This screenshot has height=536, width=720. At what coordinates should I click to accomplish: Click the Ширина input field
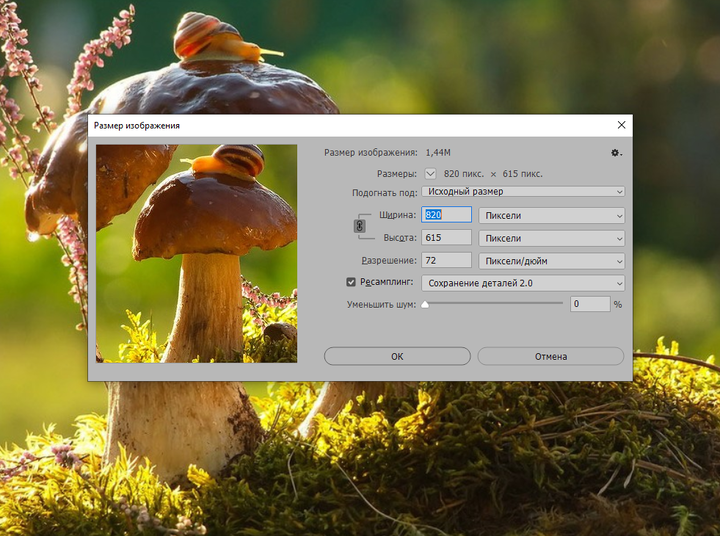click(x=446, y=214)
